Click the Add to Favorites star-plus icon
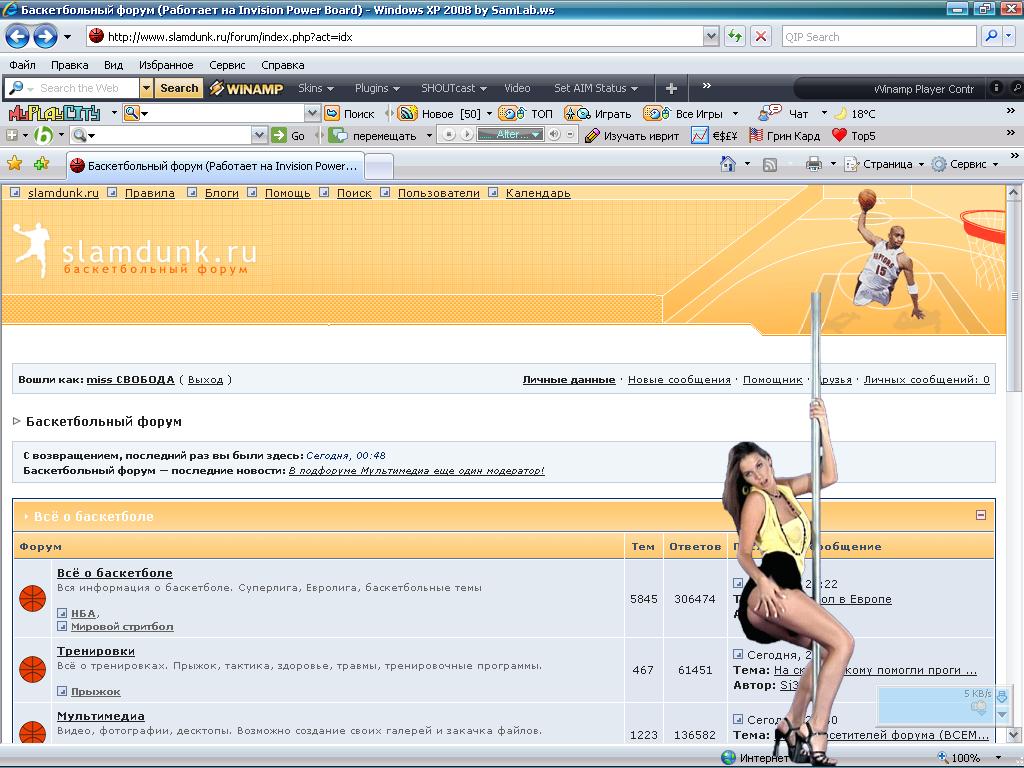Screen dimensions: 1024x768 click(41, 163)
